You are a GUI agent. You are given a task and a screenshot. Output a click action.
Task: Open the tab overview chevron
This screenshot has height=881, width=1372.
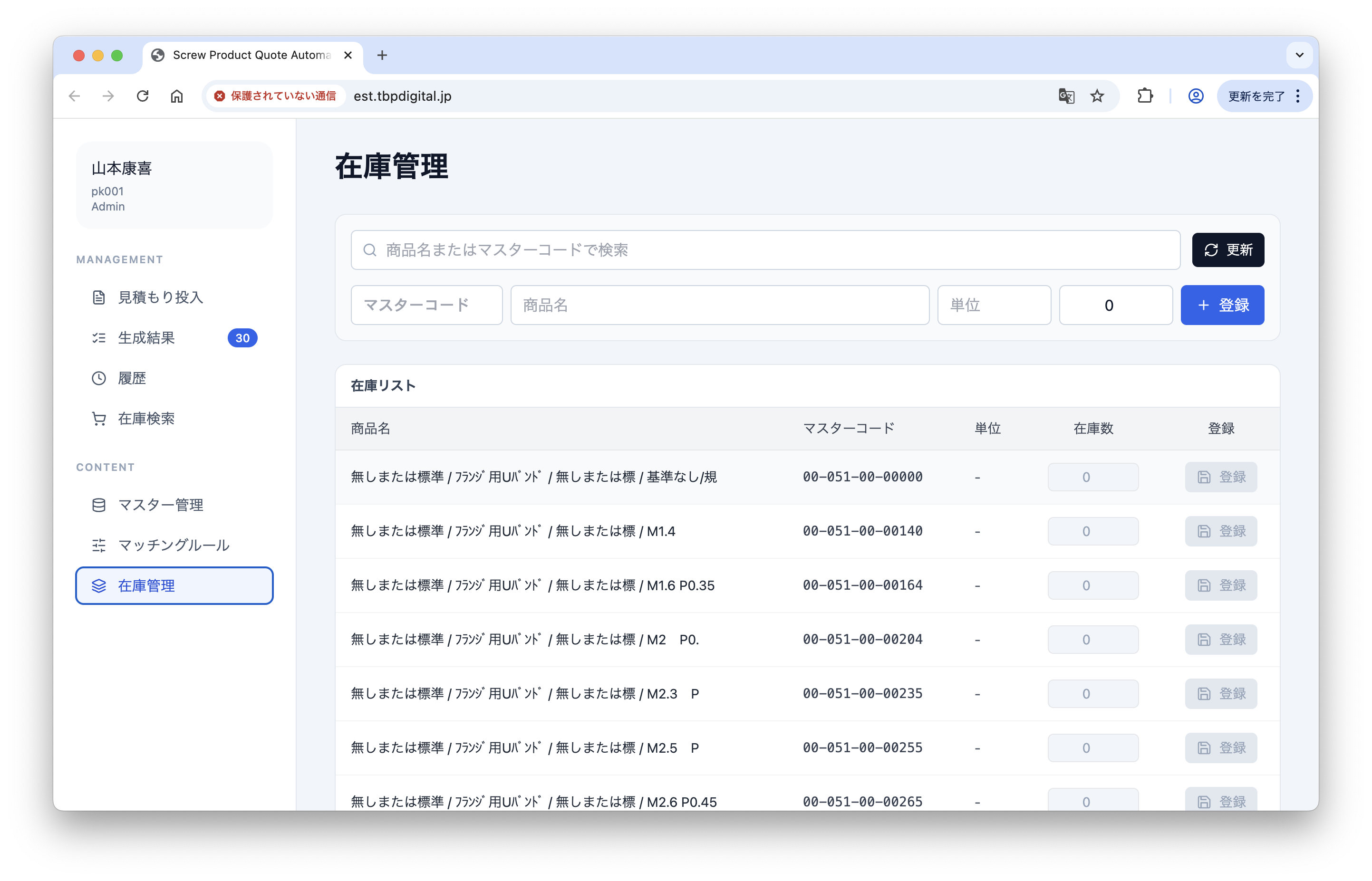tap(1299, 55)
